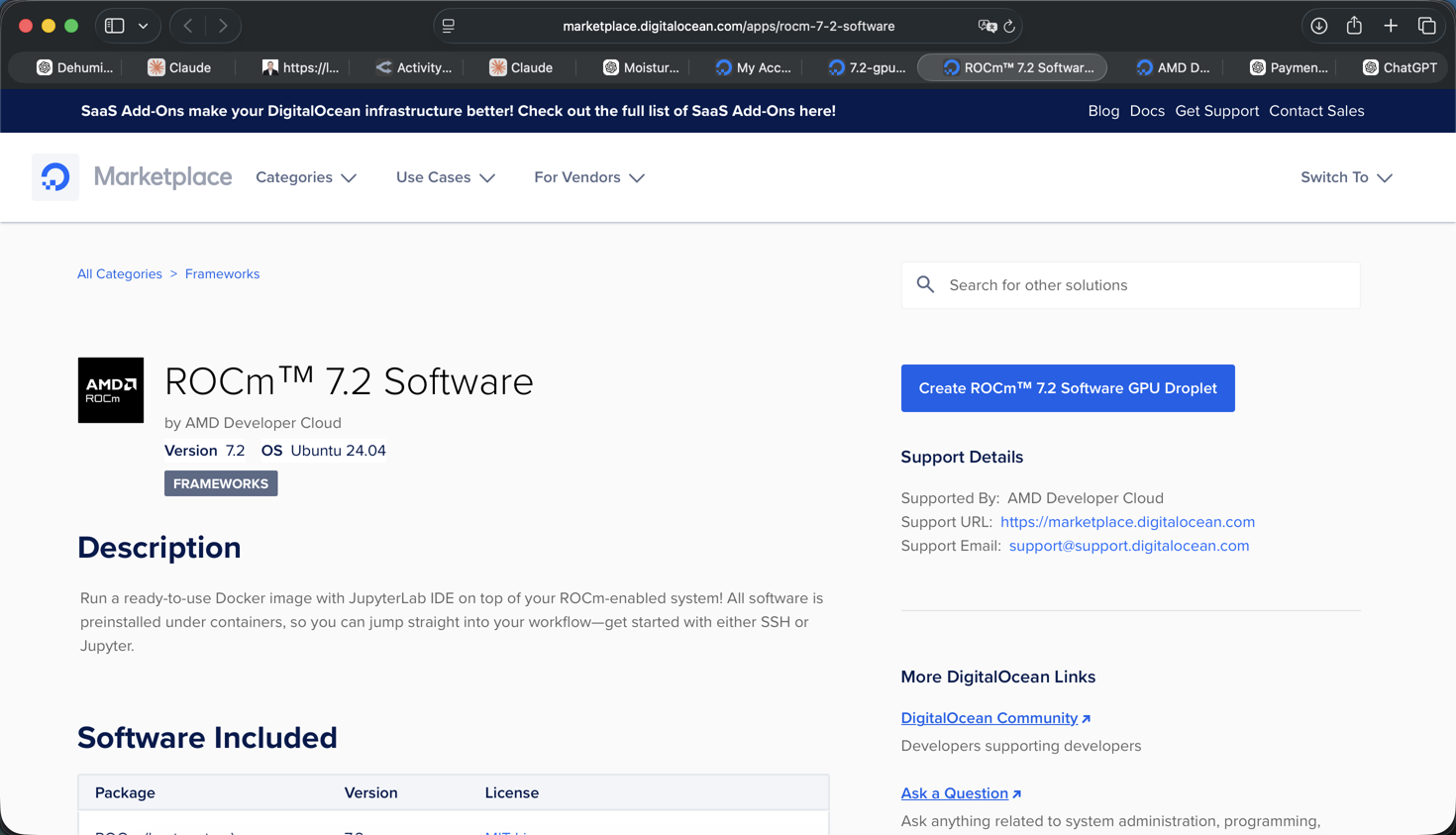Open the Safari downloads icon
Viewport: 1456px width, 835px height.
(x=1319, y=26)
